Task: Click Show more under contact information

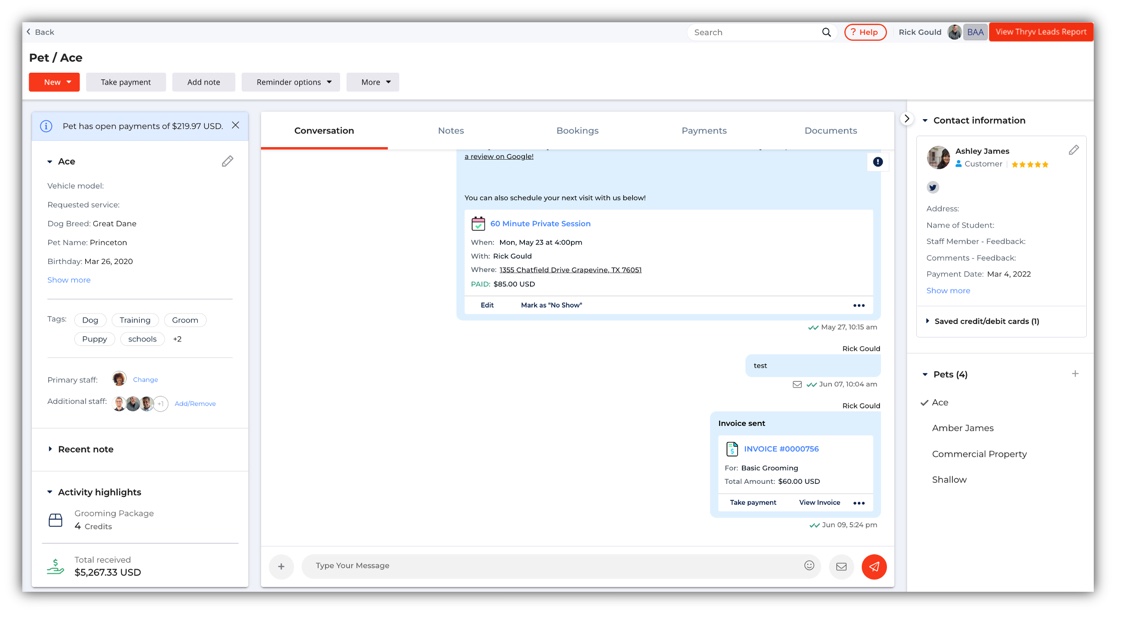Action: pyautogui.click(x=948, y=291)
